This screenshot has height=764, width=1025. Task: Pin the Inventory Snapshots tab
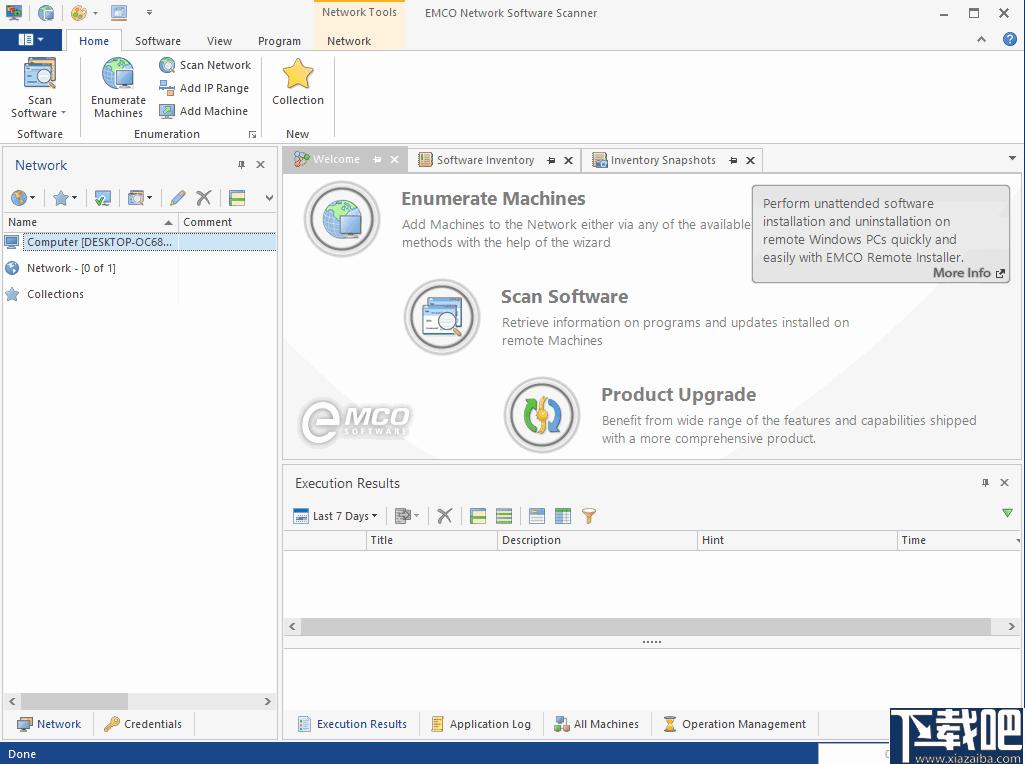(733, 160)
